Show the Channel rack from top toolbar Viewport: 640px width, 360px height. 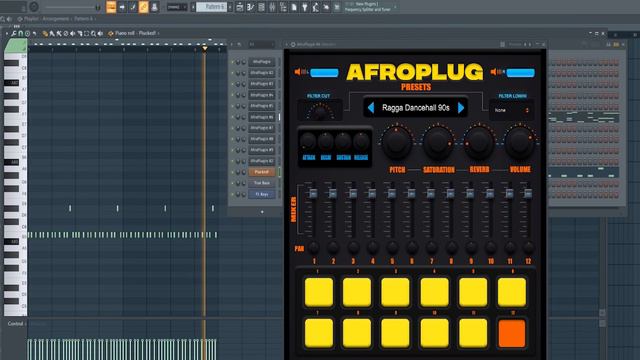[x=261, y=7]
